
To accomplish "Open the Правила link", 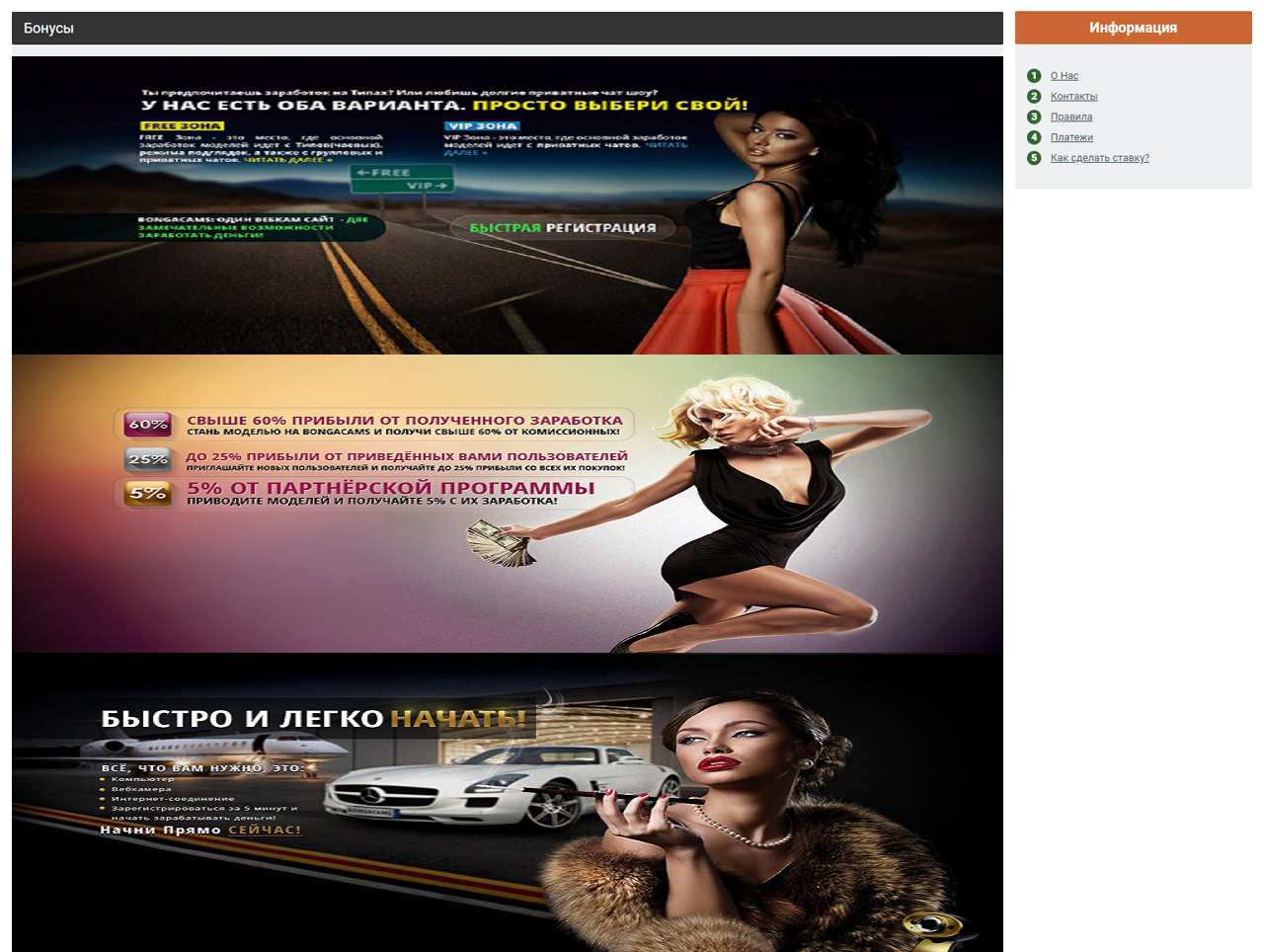I will (x=1071, y=117).
